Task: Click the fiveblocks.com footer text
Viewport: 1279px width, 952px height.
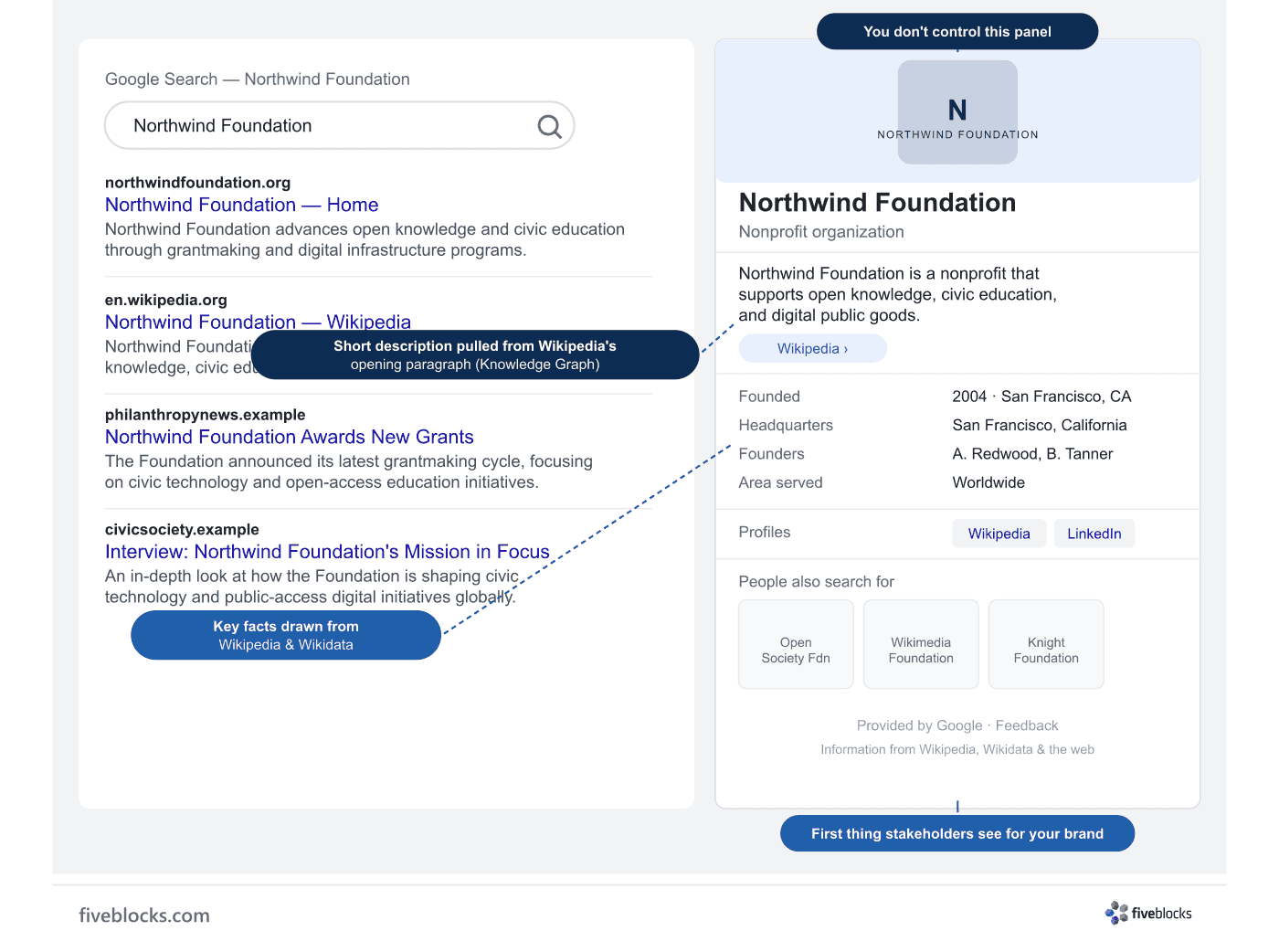Action: tap(144, 915)
